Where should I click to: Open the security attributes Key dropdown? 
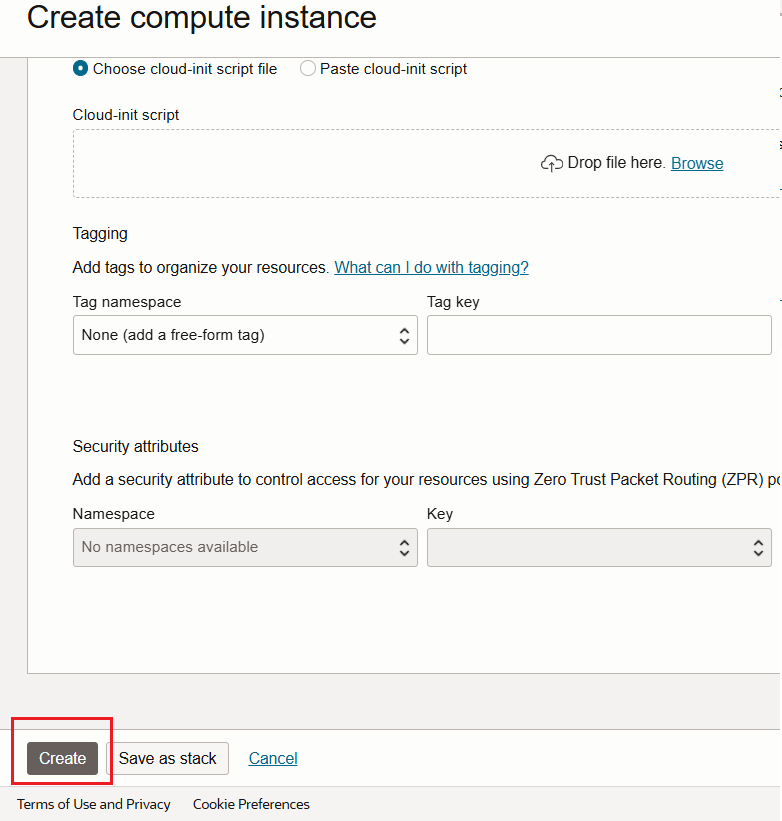[x=598, y=548]
